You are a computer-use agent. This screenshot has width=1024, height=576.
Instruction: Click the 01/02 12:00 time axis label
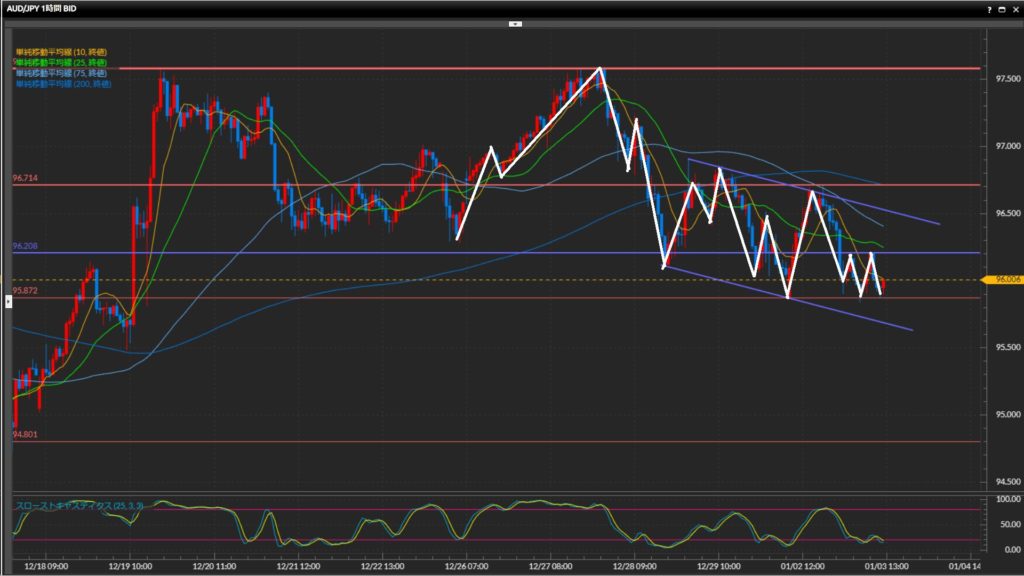click(802, 564)
